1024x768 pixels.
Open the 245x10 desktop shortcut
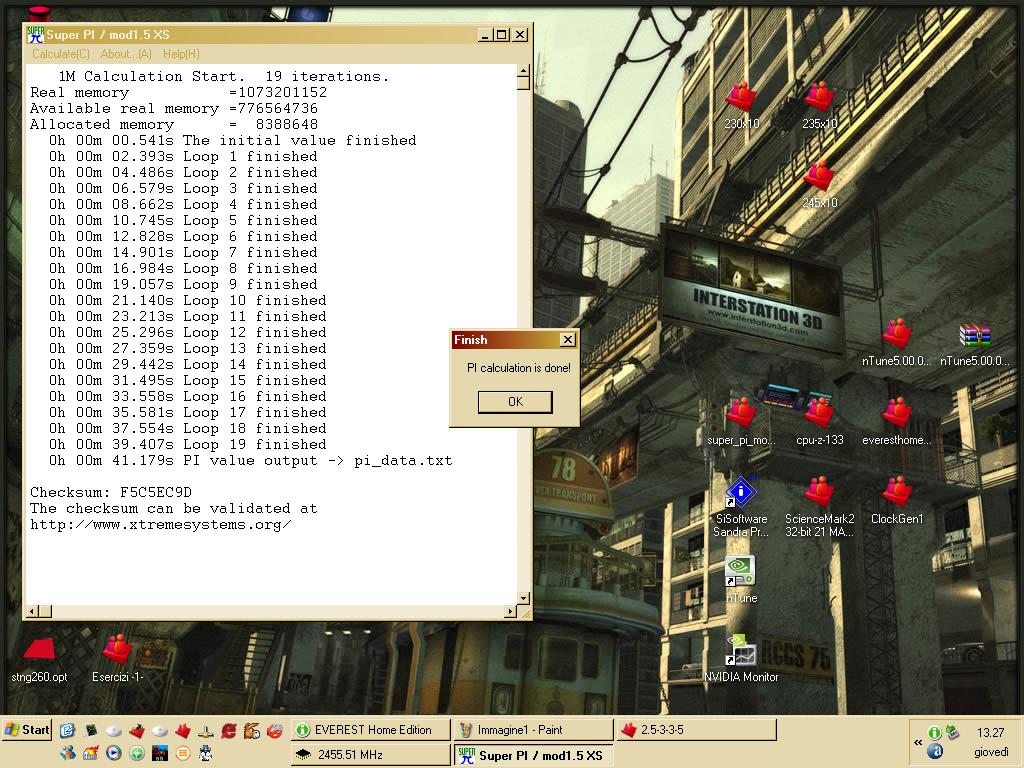coord(819,184)
